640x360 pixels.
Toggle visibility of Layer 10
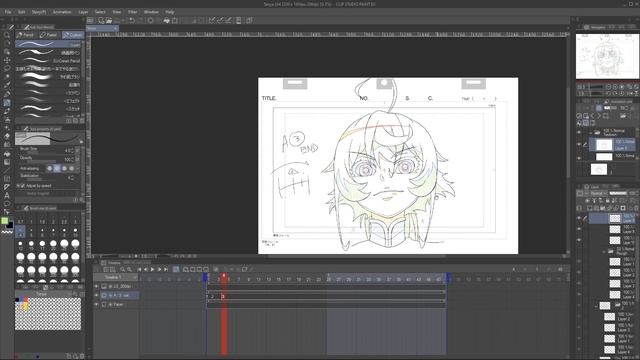point(579,240)
